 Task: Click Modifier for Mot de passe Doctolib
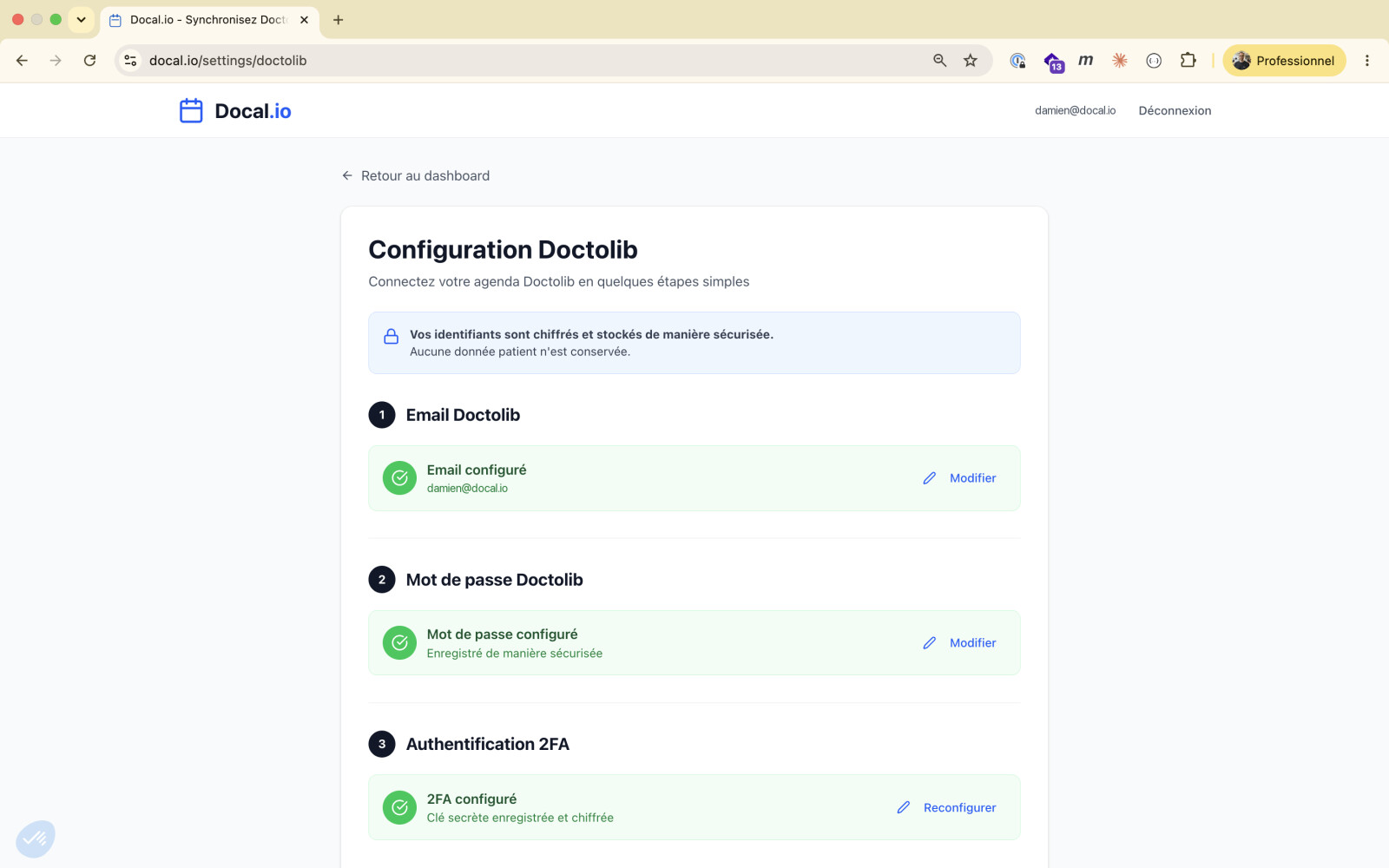[x=972, y=643]
